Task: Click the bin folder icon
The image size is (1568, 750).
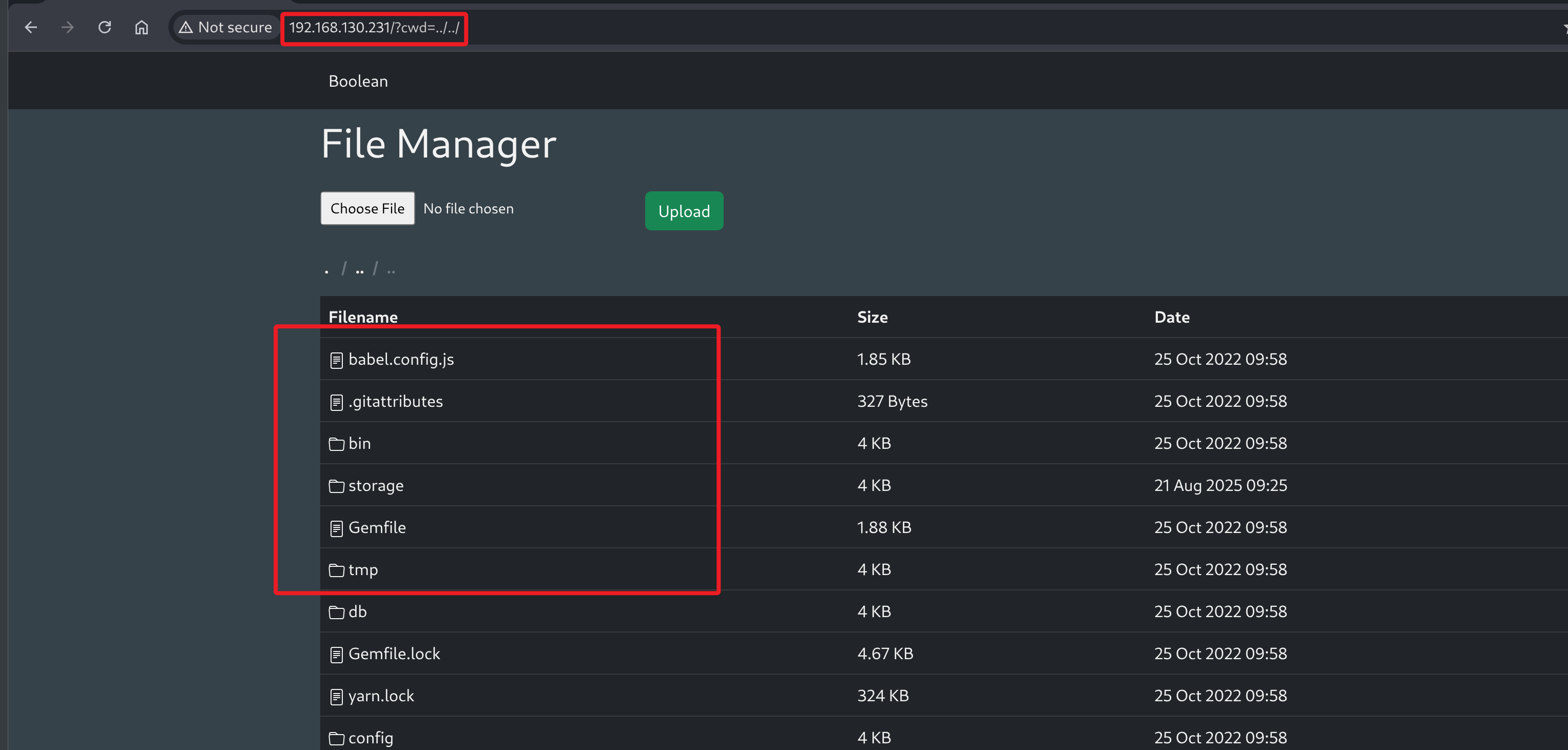Action: point(336,444)
